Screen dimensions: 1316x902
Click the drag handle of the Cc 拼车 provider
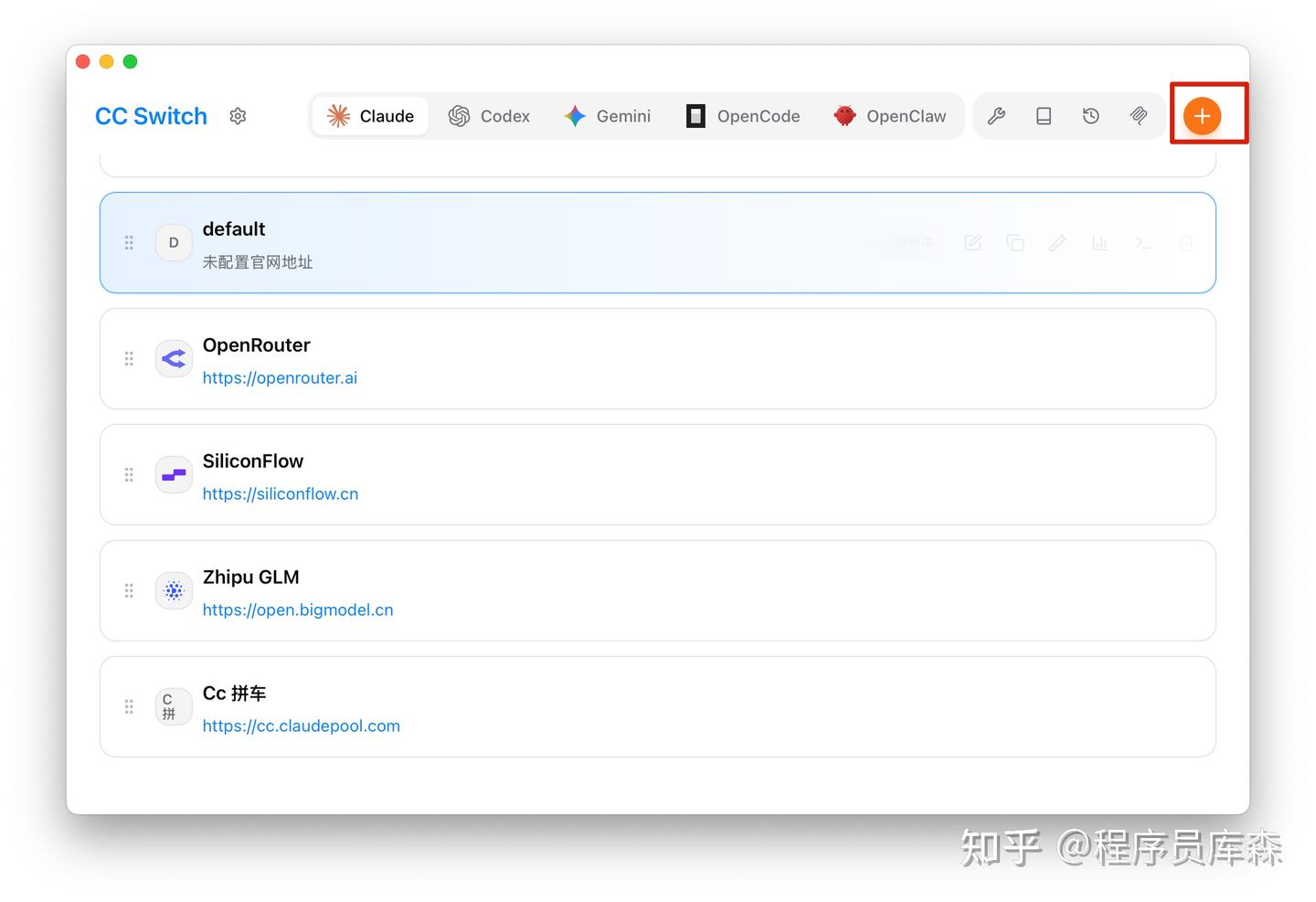[129, 707]
